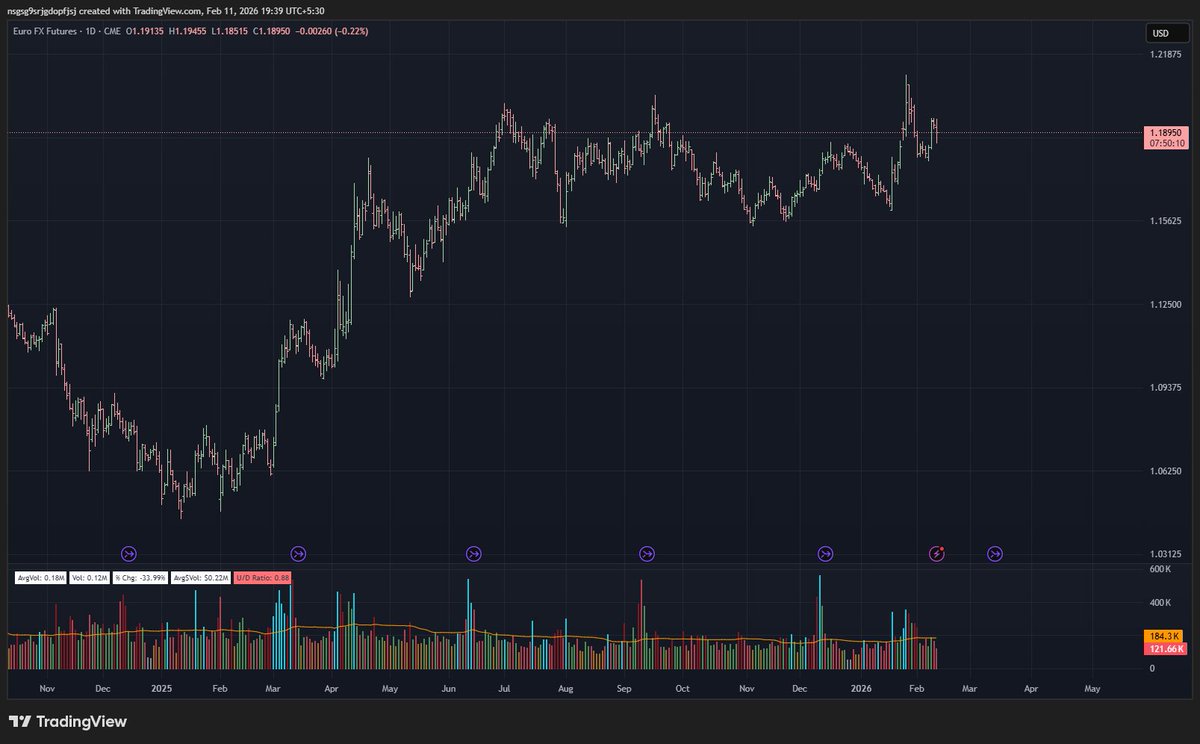Screen dimensions: 1200x744
Task: Click the open value O1.19135
Action: coord(144,33)
